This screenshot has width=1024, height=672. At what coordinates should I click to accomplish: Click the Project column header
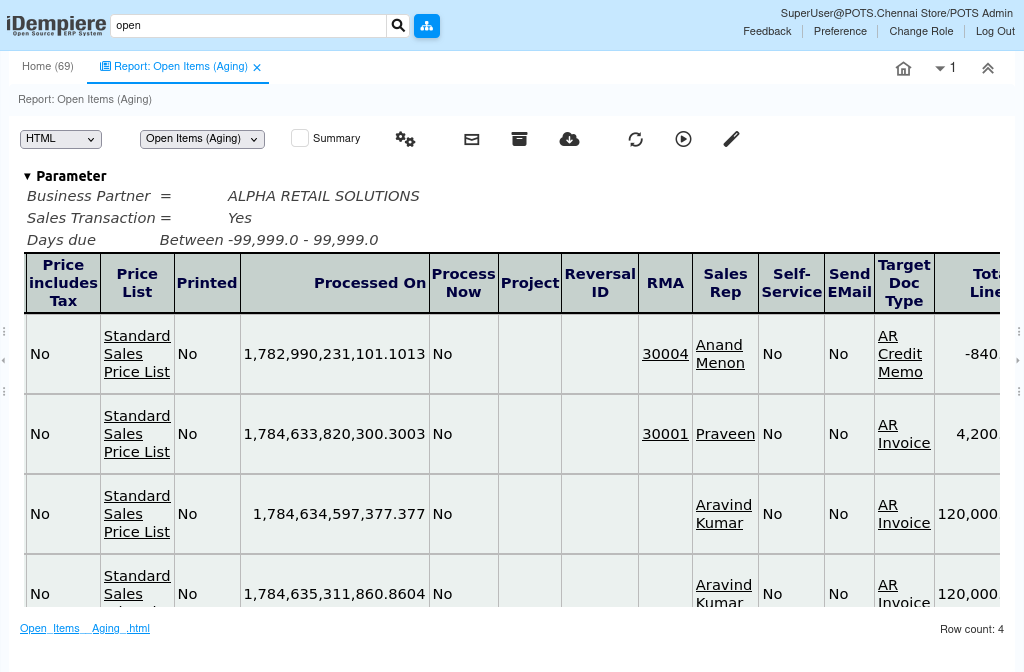click(x=530, y=283)
